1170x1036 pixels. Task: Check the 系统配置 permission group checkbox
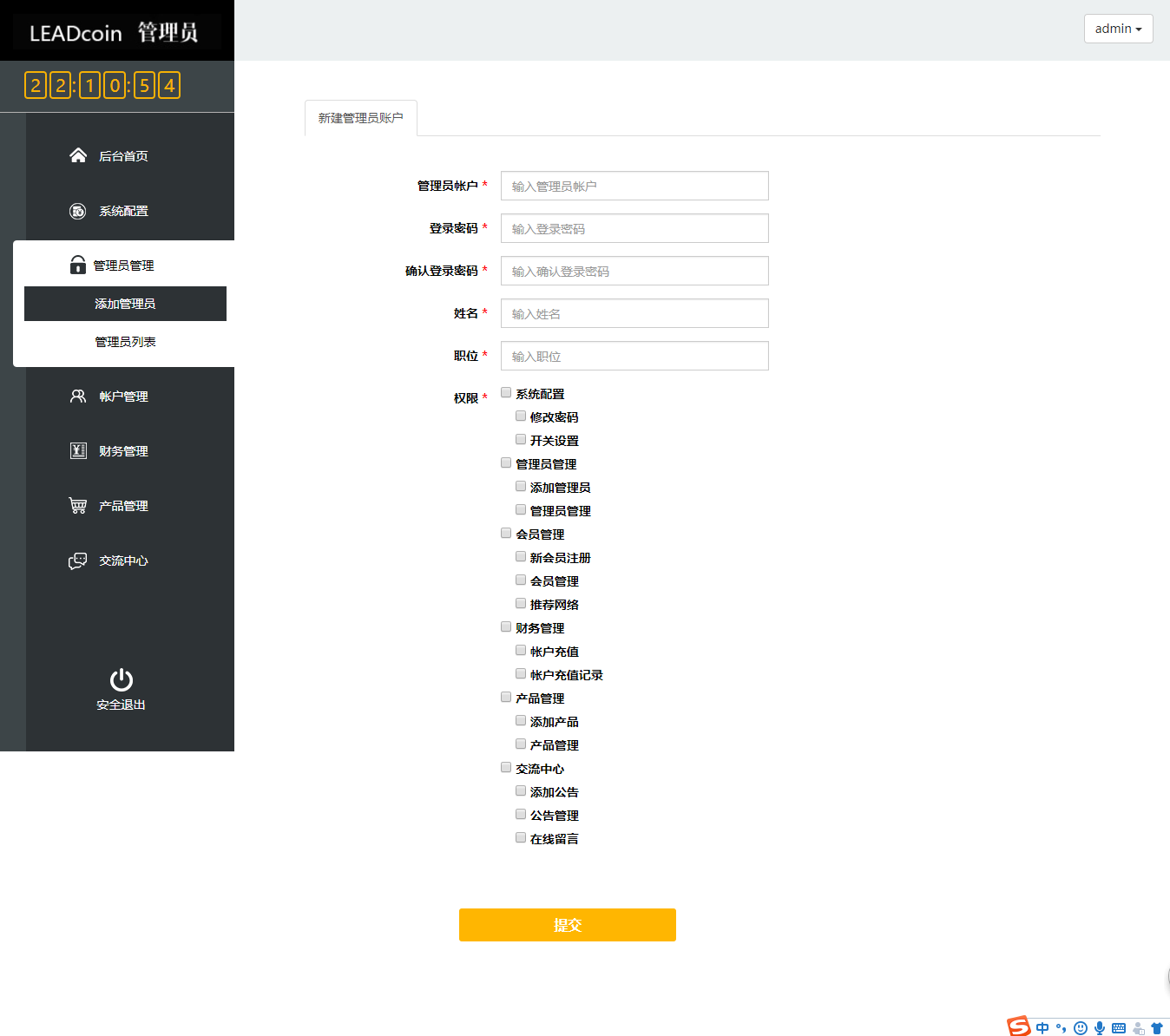click(506, 393)
